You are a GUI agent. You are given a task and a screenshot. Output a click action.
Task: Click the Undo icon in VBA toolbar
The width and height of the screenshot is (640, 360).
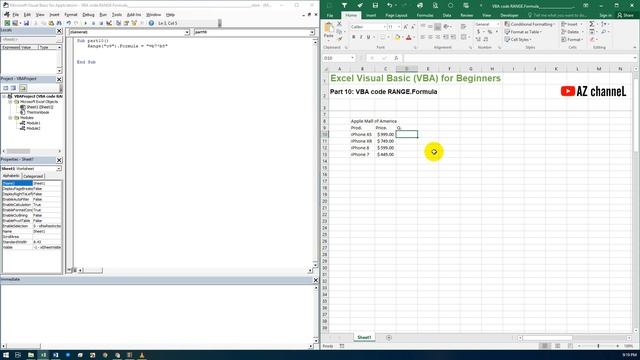pyautogui.click(x=69, y=23)
